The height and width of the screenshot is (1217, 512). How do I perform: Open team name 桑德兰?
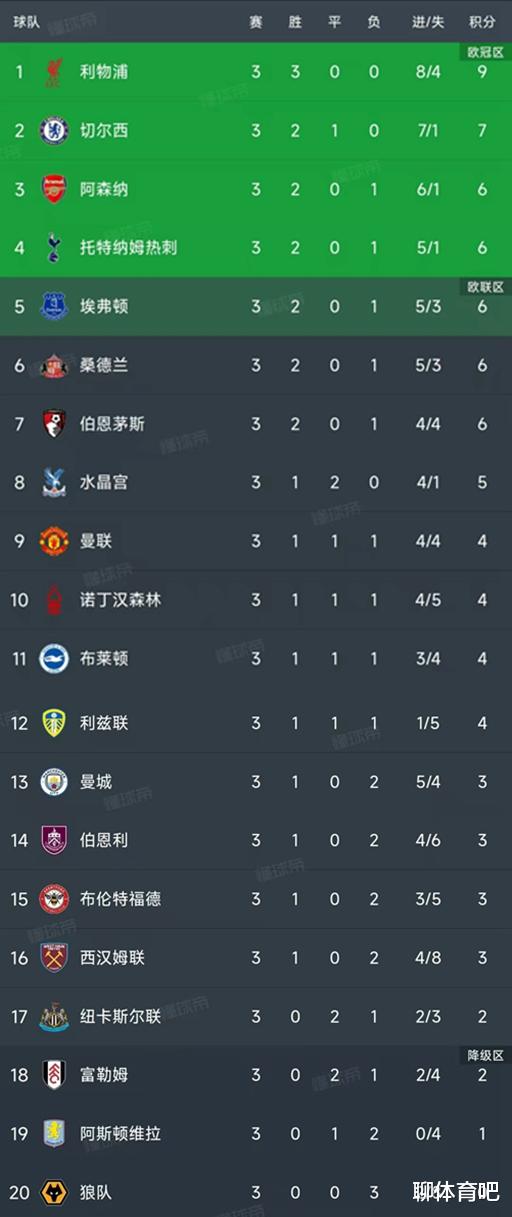(x=104, y=365)
